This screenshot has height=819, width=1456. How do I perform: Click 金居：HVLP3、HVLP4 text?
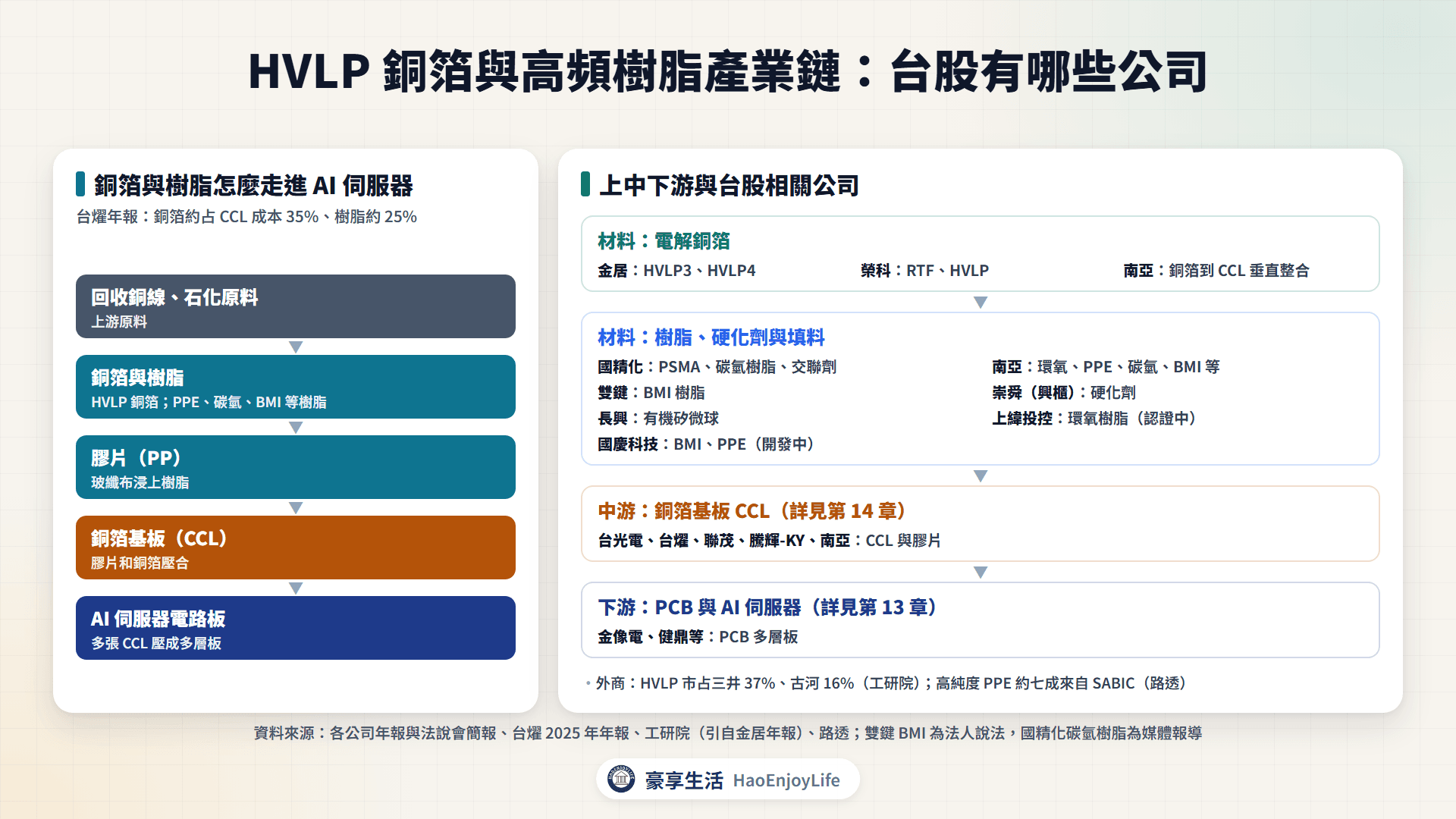coord(676,271)
